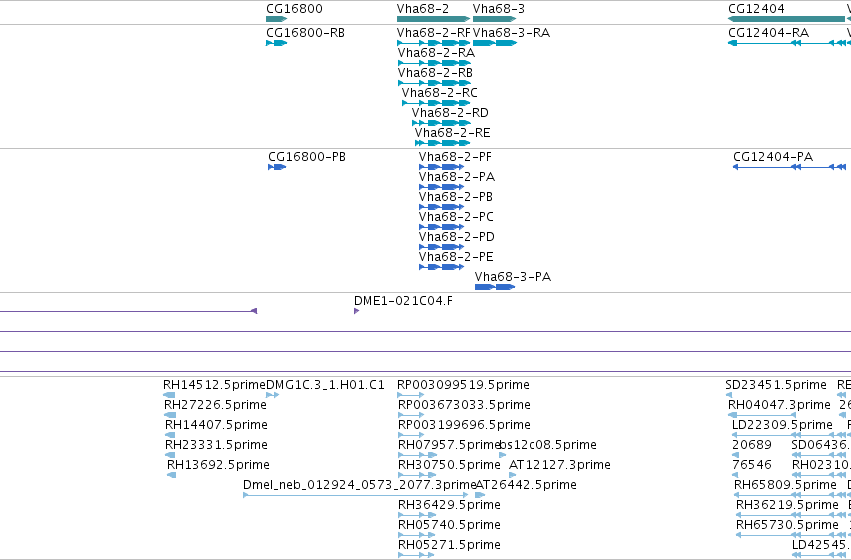Viewport: 851px width, 560px height.
Task: Select EST RP003199696.5prime
Action: (464, 424)
